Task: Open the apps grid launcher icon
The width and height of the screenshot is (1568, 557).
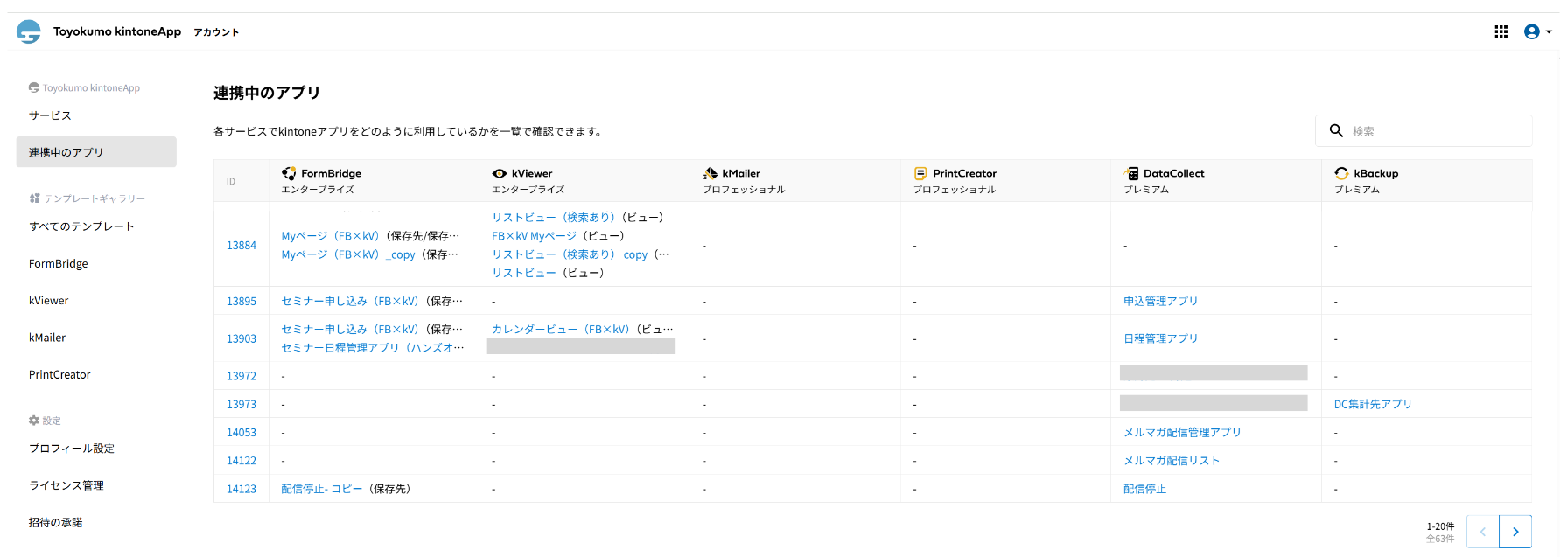Action: (x=1501, y=31)
